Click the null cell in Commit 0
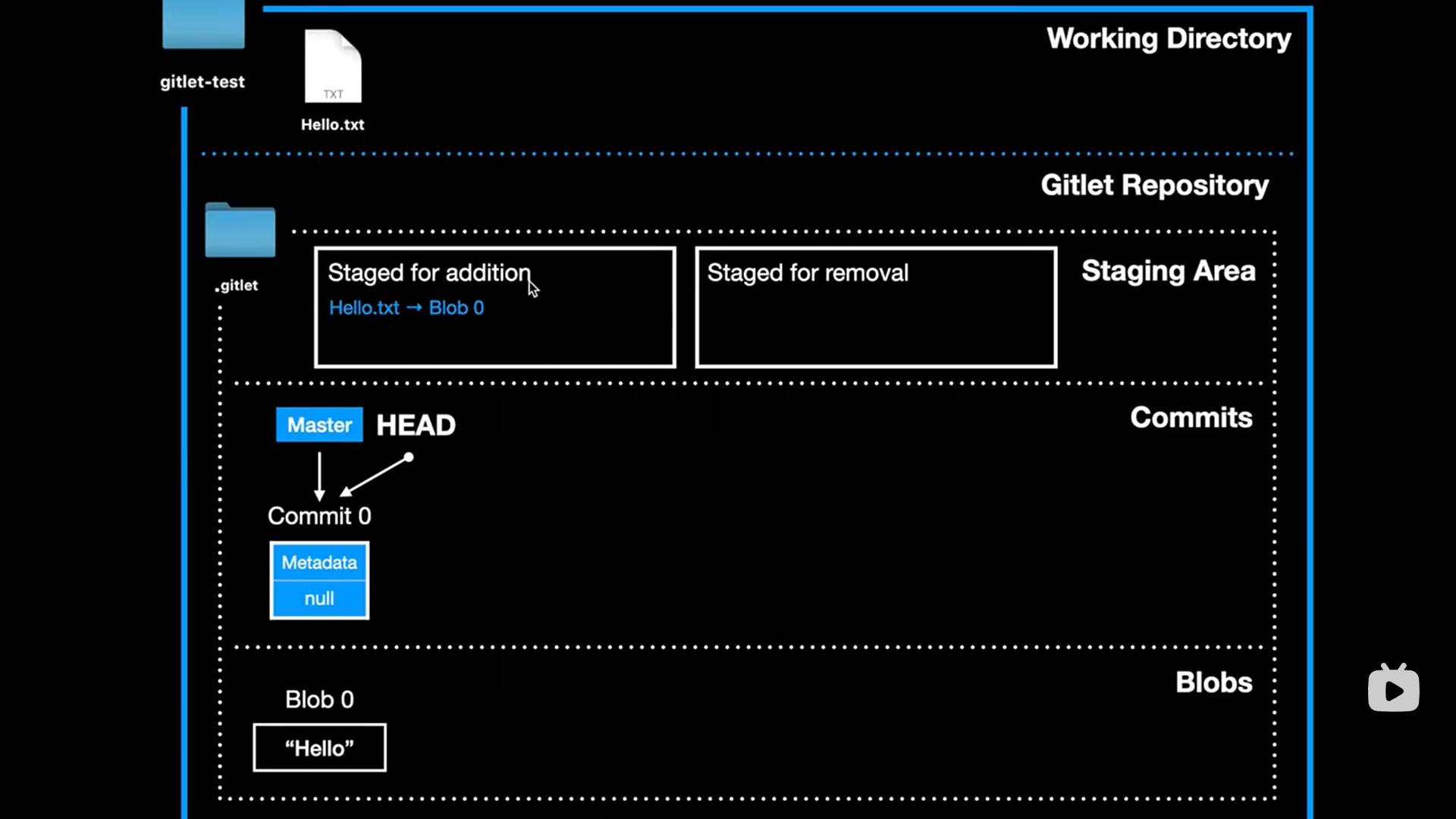The width and height of the screenshot is (1456, 819). [x=319, y=599]
